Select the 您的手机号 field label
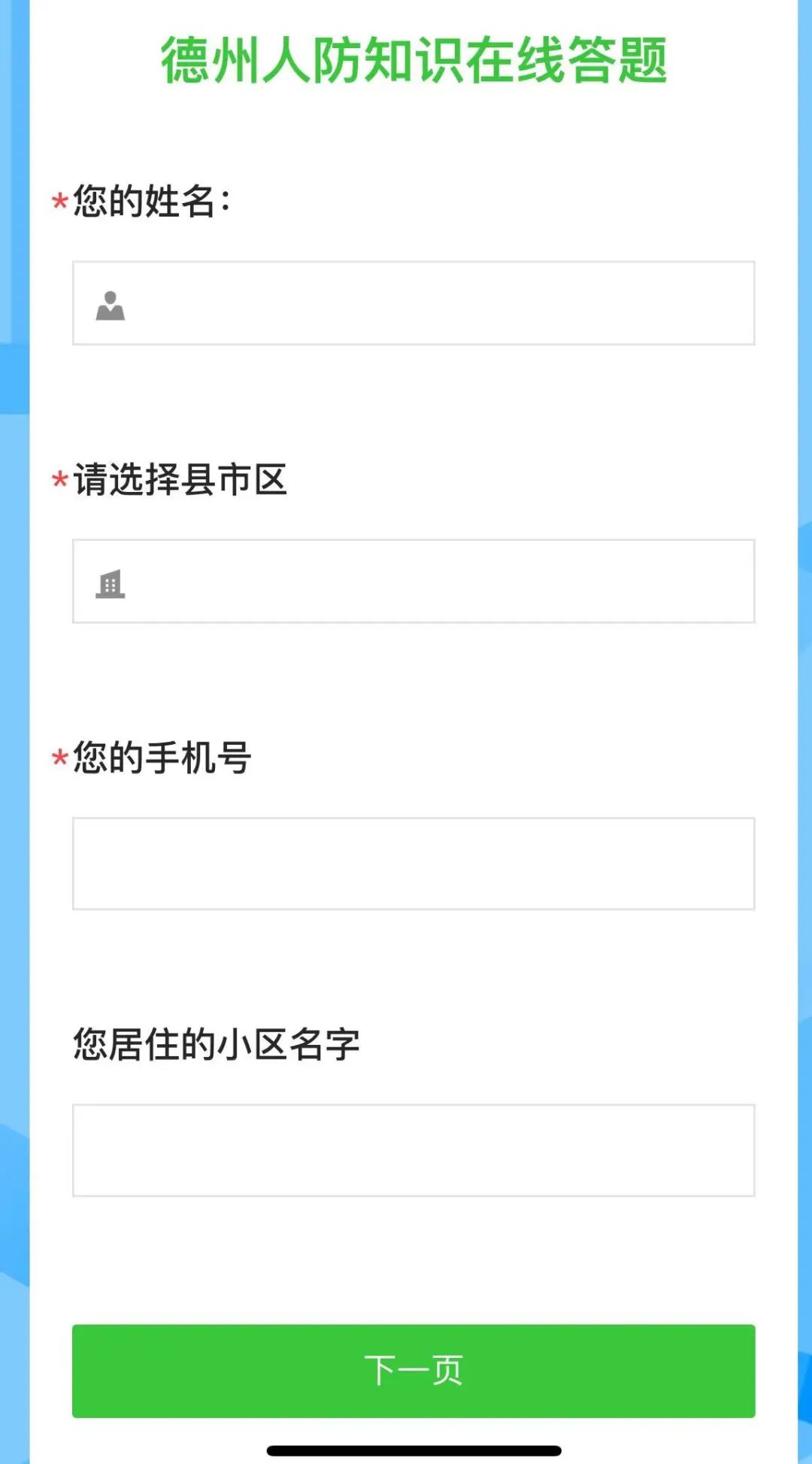Screen dimensions: 812x1464 pos(162,758)
